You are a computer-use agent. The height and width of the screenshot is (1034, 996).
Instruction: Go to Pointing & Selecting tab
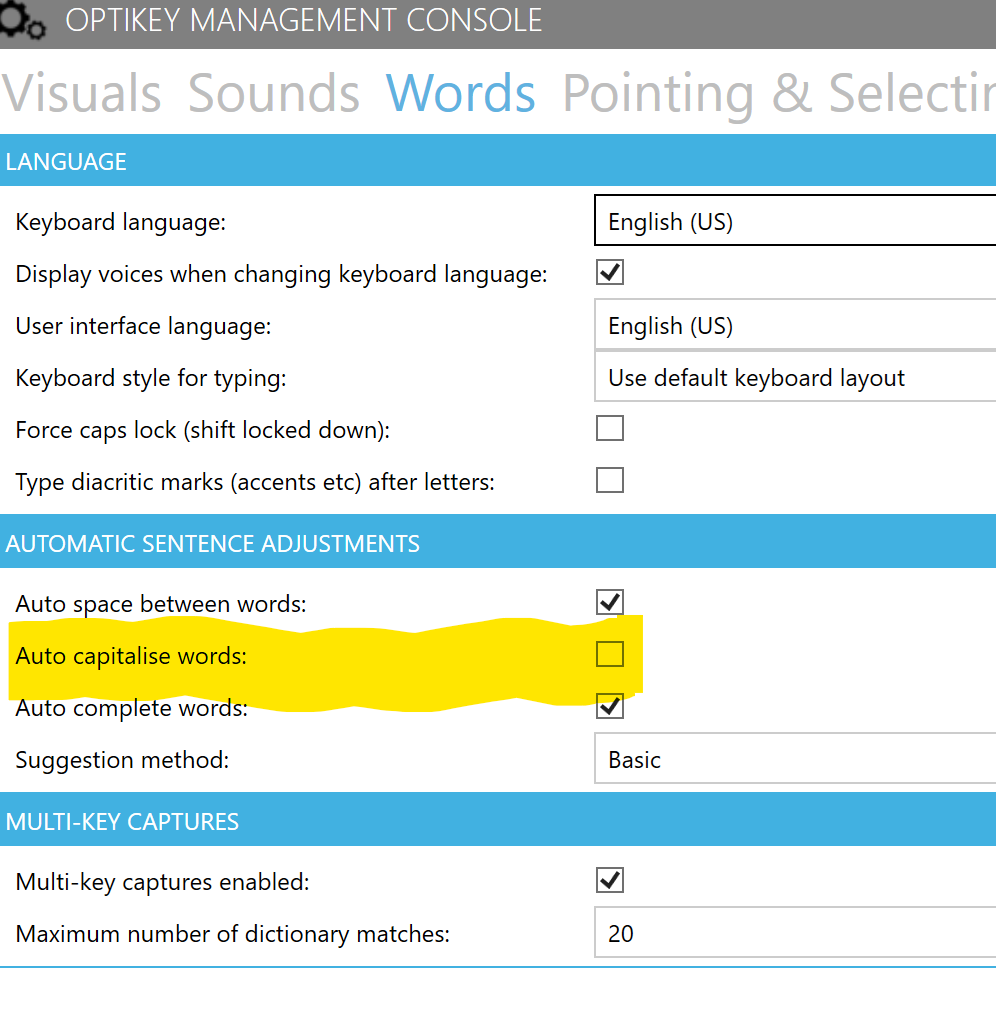(778, 94)
